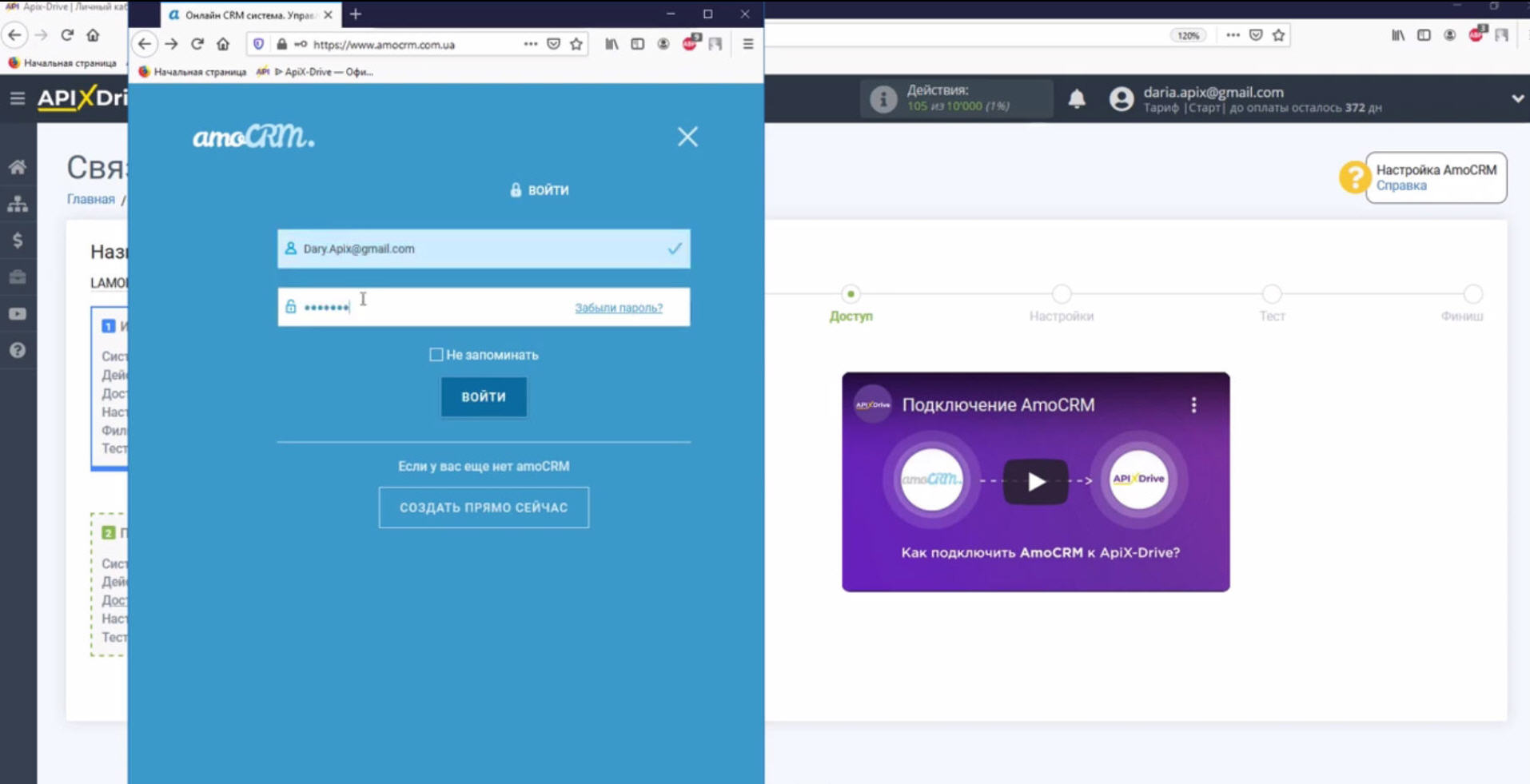Click Главная breadcrumb link
Image resolution: width=1530 pixels, height=784 pixels.
[91, 199]
